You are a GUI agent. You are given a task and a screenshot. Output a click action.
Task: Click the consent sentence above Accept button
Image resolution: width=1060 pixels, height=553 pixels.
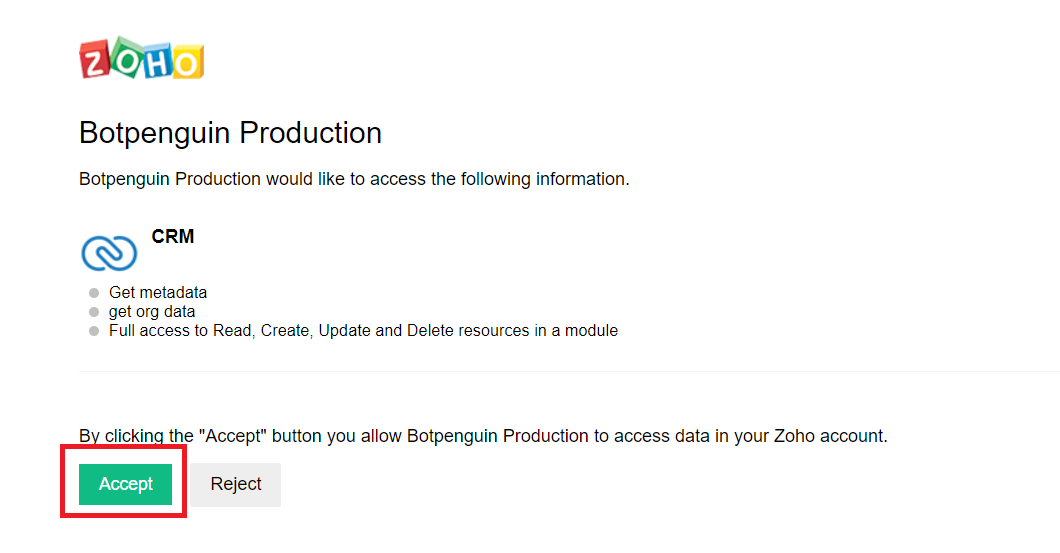pyautogui.click(x=483, y=436)
